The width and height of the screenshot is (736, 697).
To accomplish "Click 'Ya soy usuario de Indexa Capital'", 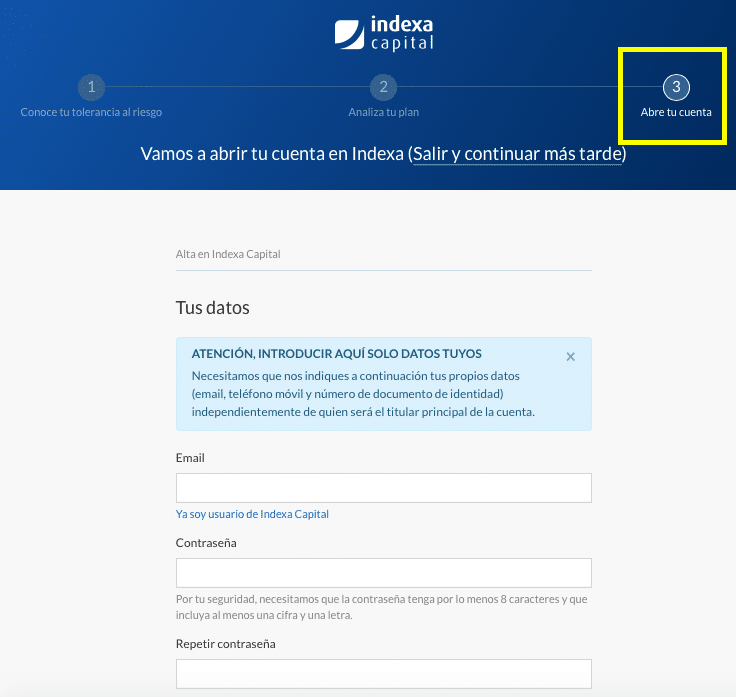I will (x=252, y=514).
